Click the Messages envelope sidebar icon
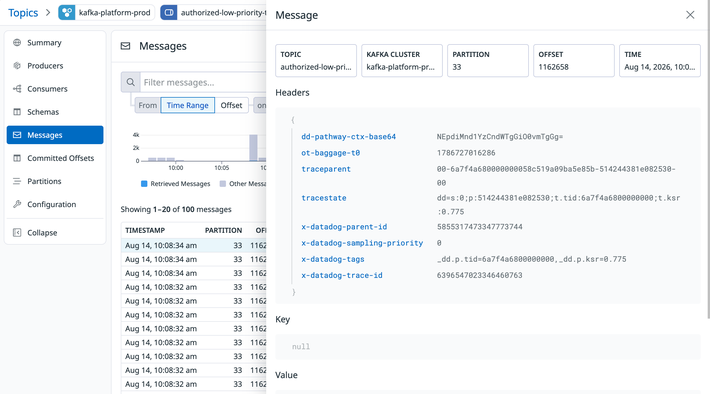The width and height of the screenshot is (710, 394). click(17, 135)
